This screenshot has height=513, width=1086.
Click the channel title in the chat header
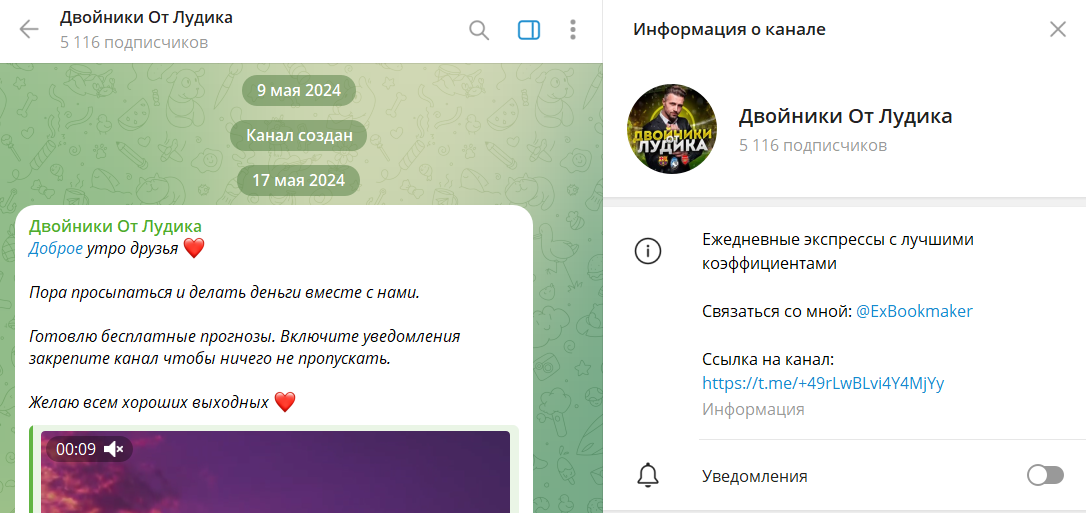pos(146,18)
